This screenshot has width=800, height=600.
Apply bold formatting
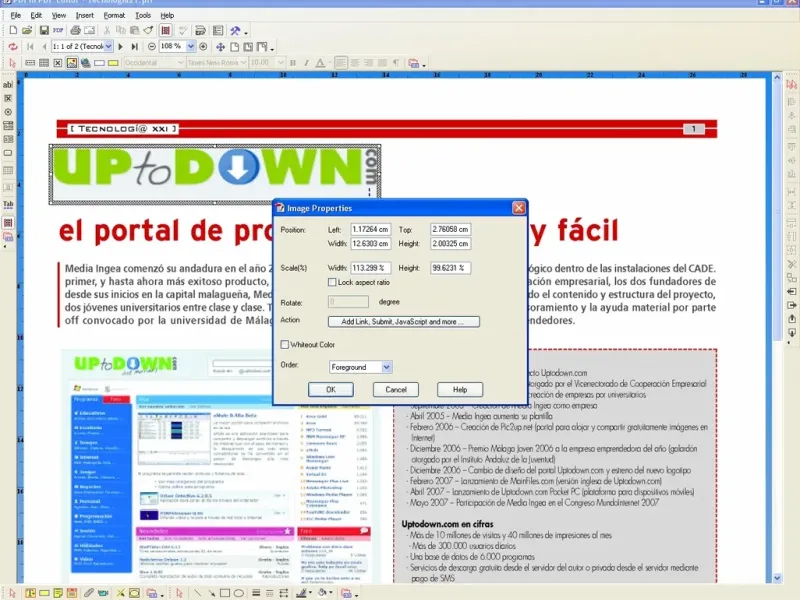[x=293, y=63]
